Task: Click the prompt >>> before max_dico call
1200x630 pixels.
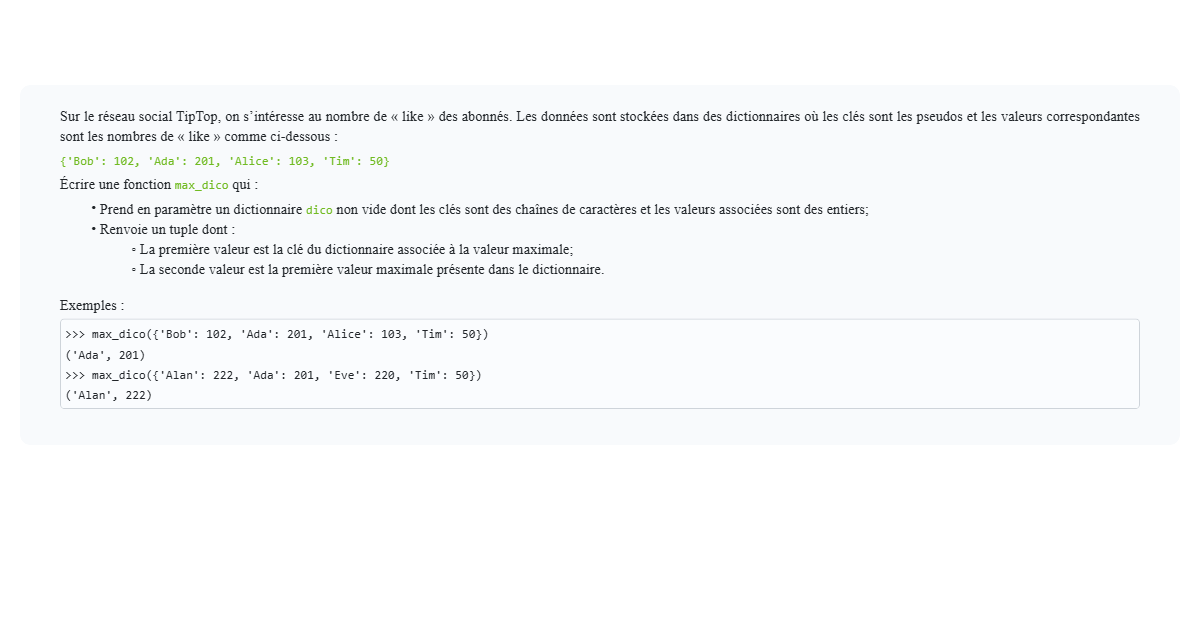Action: (73, 334)
